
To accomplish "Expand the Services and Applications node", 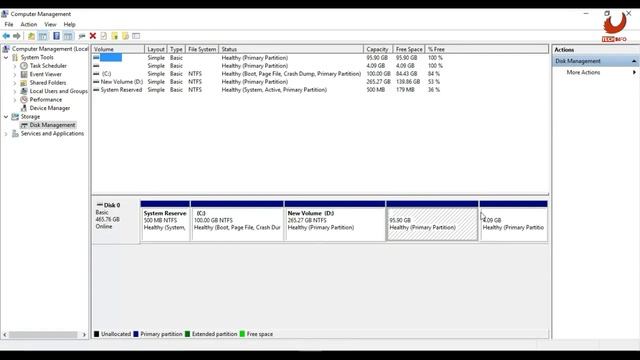I will point(6,133).
